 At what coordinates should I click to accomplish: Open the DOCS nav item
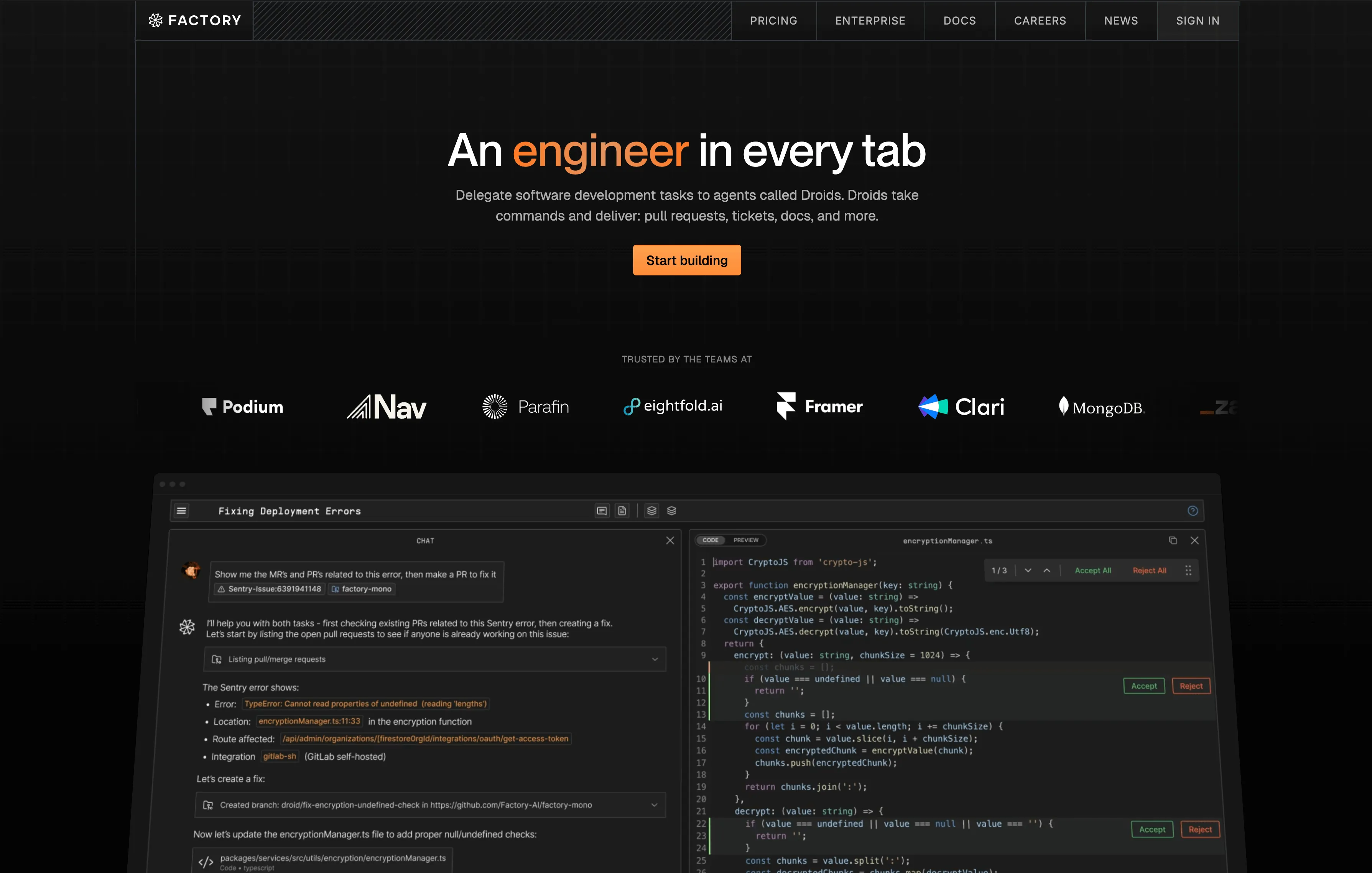pos(959,20)
